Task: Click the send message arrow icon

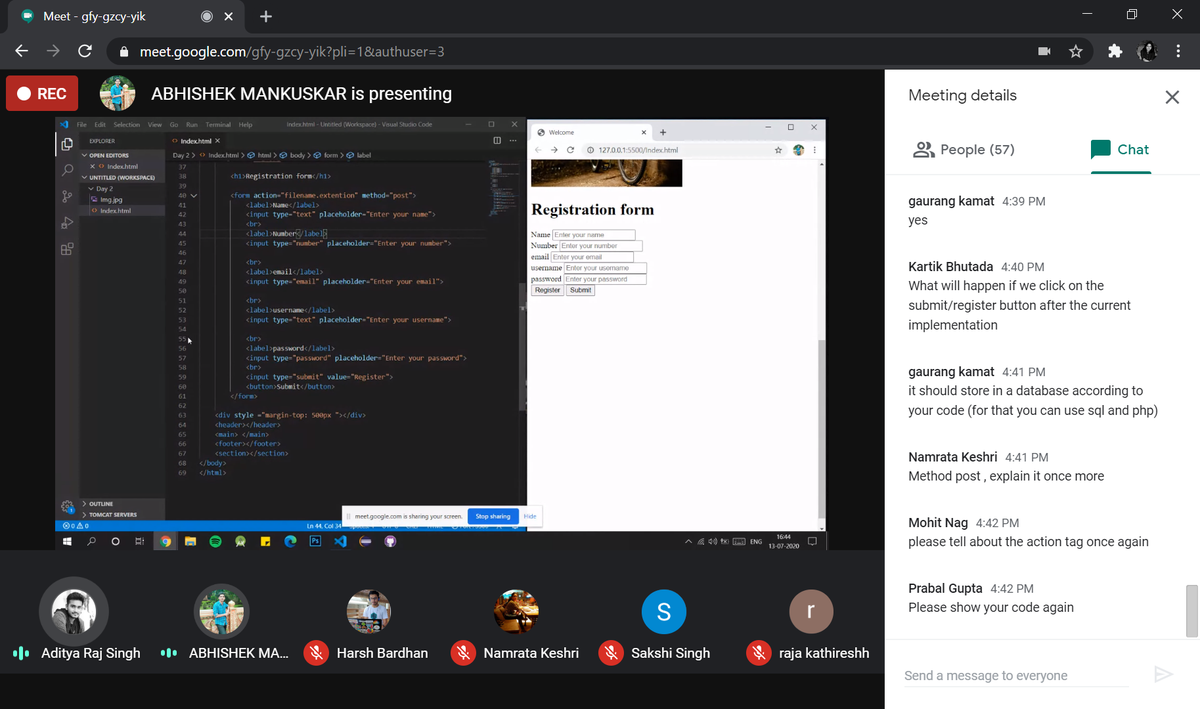Action: pos(1163,674)
